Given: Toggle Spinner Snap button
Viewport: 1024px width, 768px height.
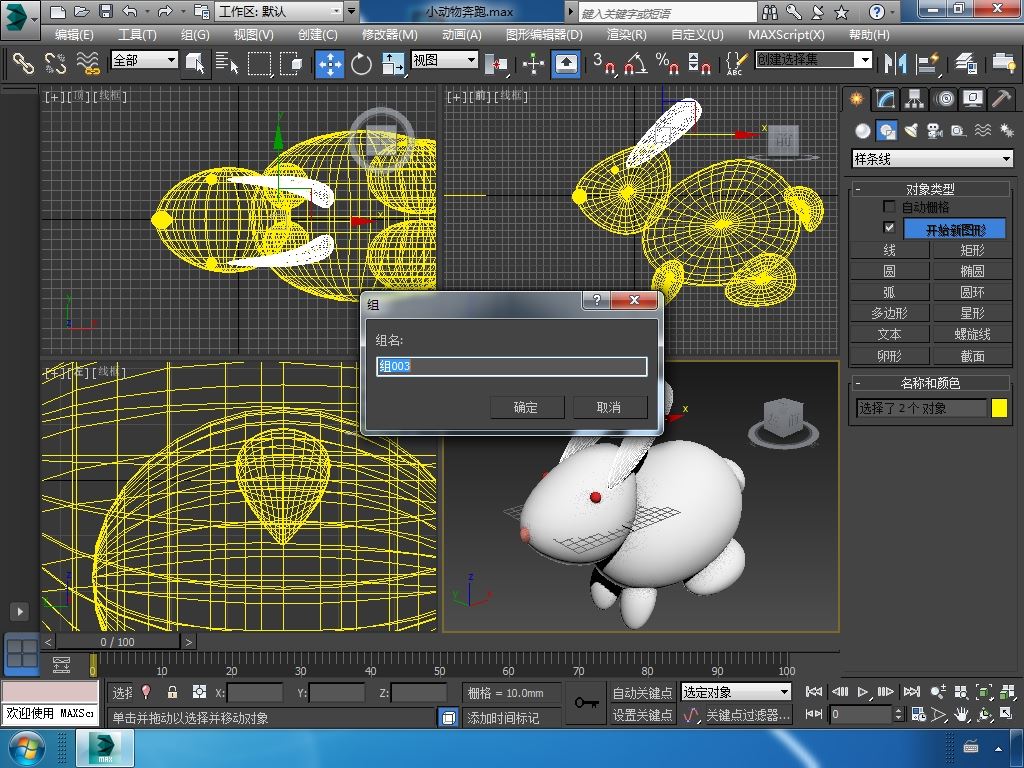Looking at the screenshot, I should coord(699,63).
